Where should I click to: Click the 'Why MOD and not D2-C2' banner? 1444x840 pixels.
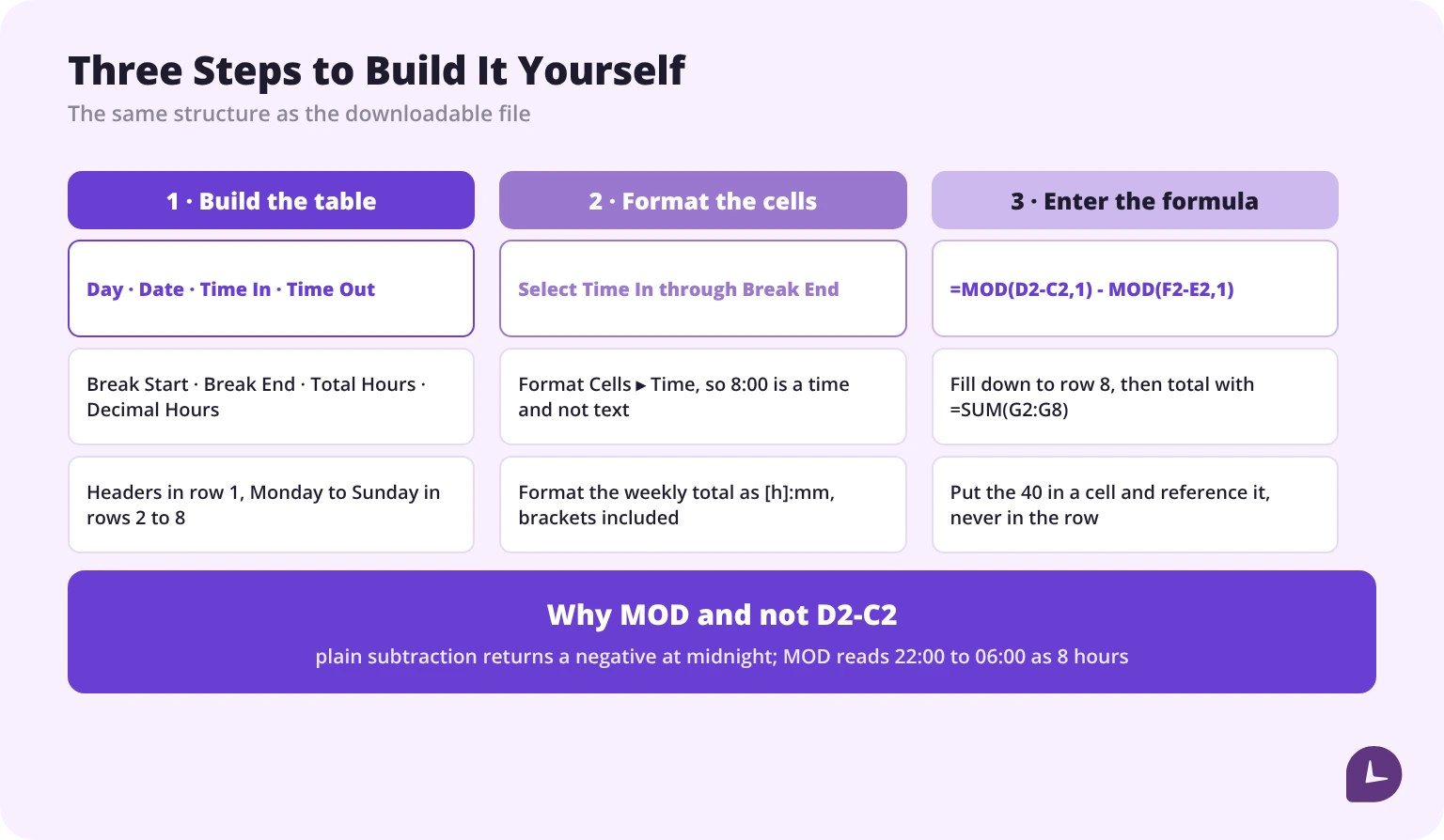point(722,631)
